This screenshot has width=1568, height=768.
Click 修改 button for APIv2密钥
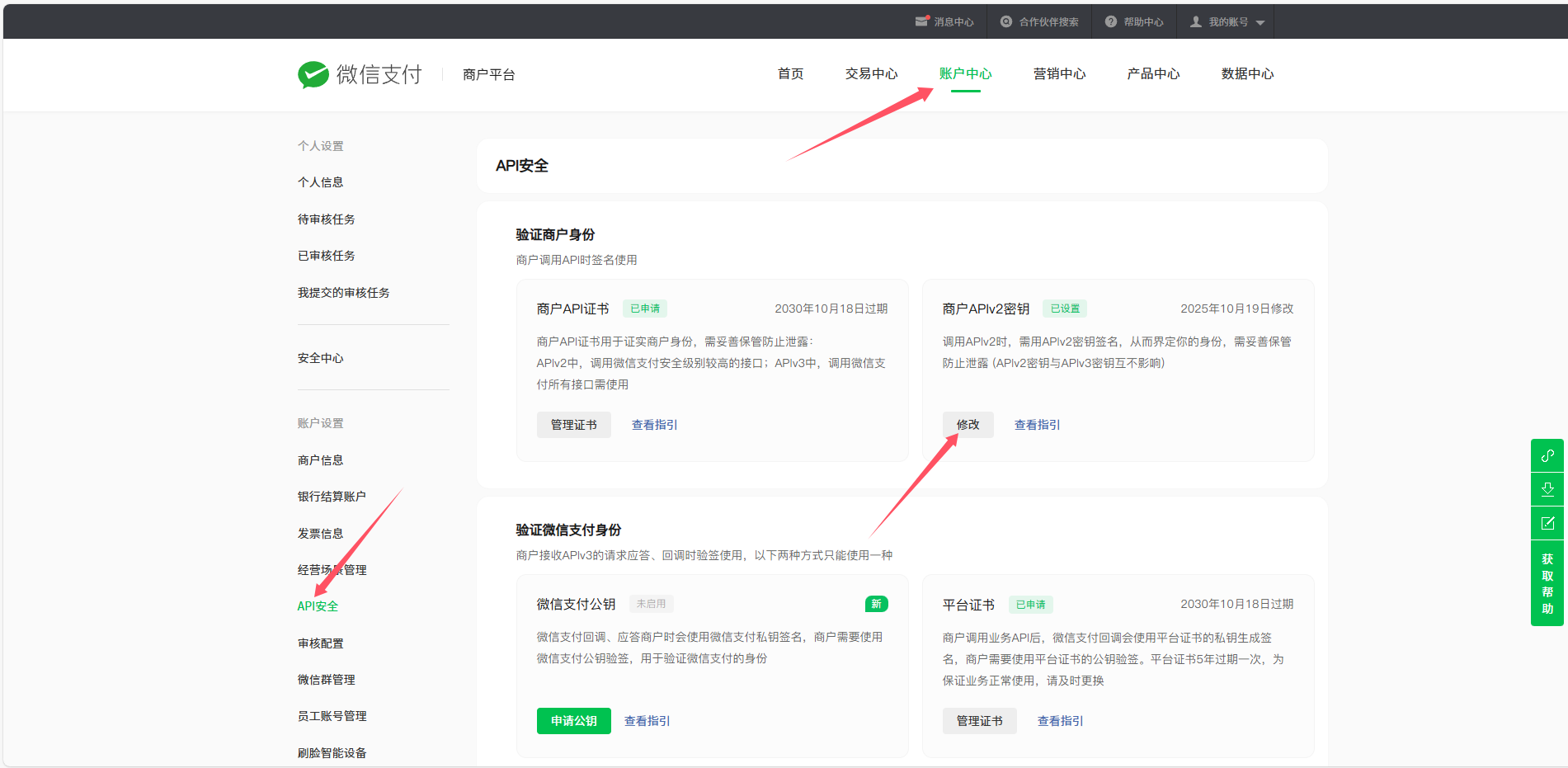968,425
